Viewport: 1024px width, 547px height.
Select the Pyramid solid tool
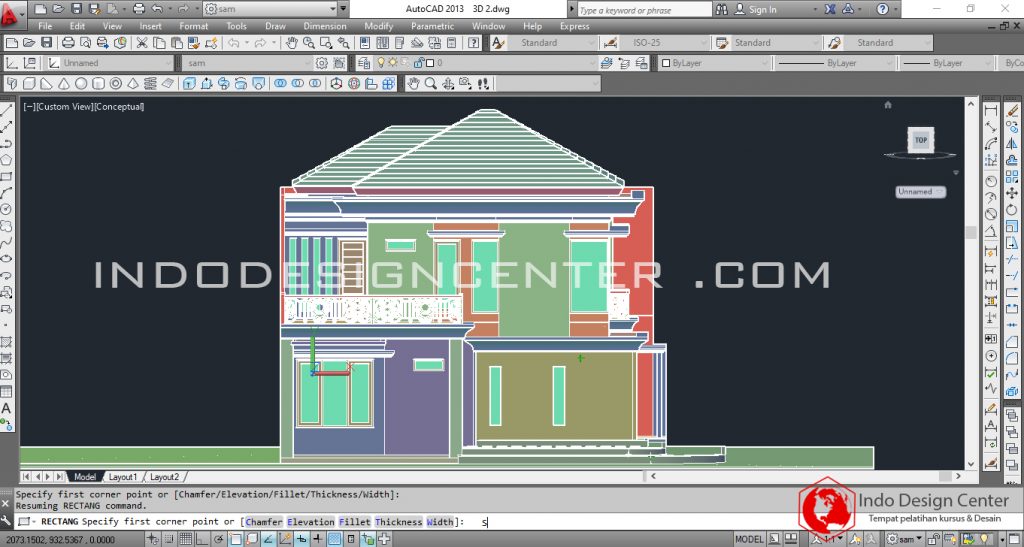[133, 84]
